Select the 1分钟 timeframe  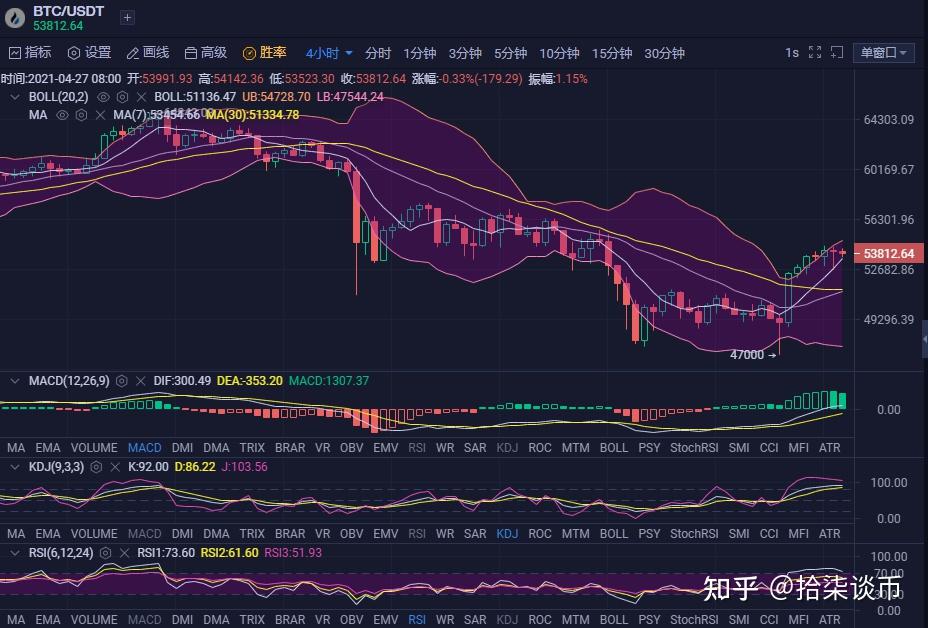coord(420,53)
